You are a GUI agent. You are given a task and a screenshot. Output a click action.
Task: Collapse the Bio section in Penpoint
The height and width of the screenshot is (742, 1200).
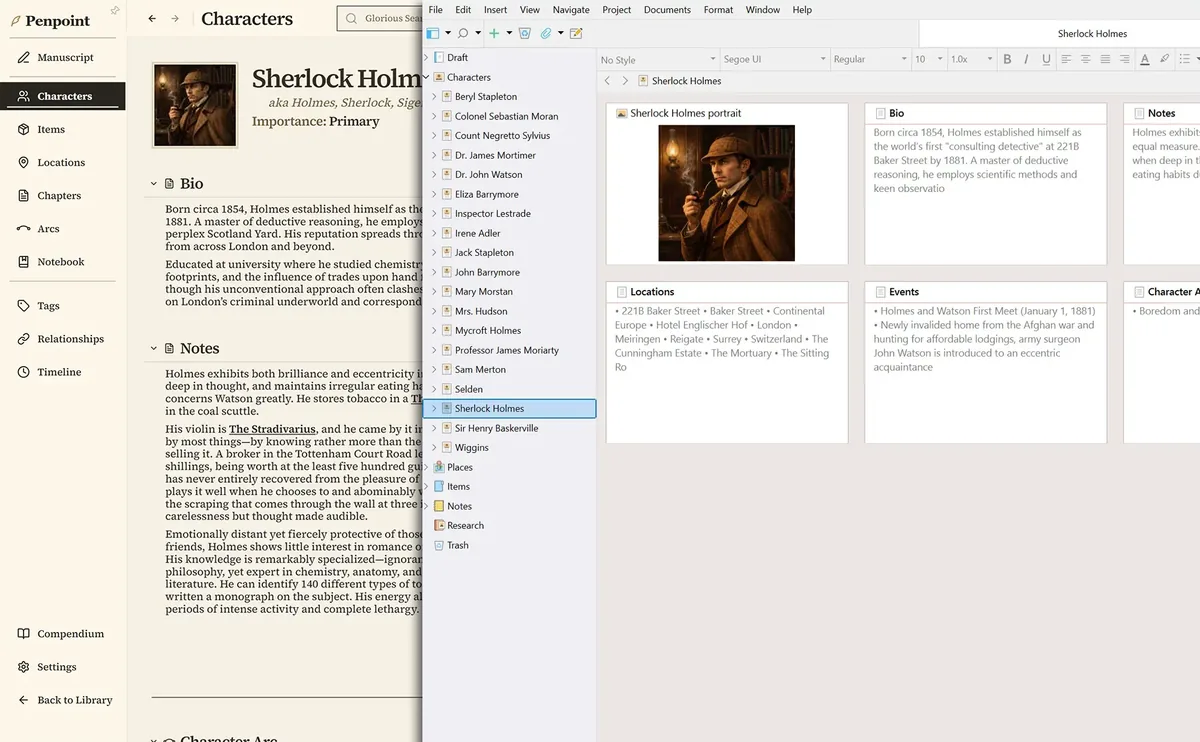[x=154, y=184]
